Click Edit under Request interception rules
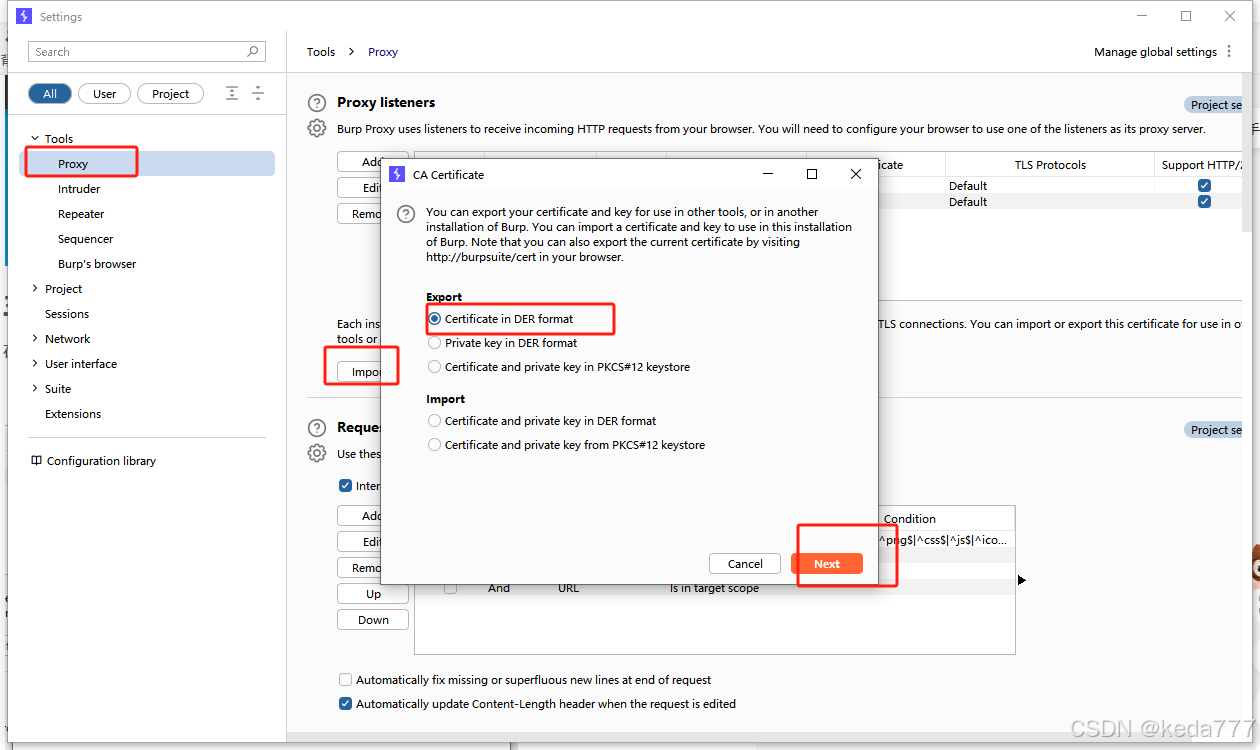 [x=359, y=542]
